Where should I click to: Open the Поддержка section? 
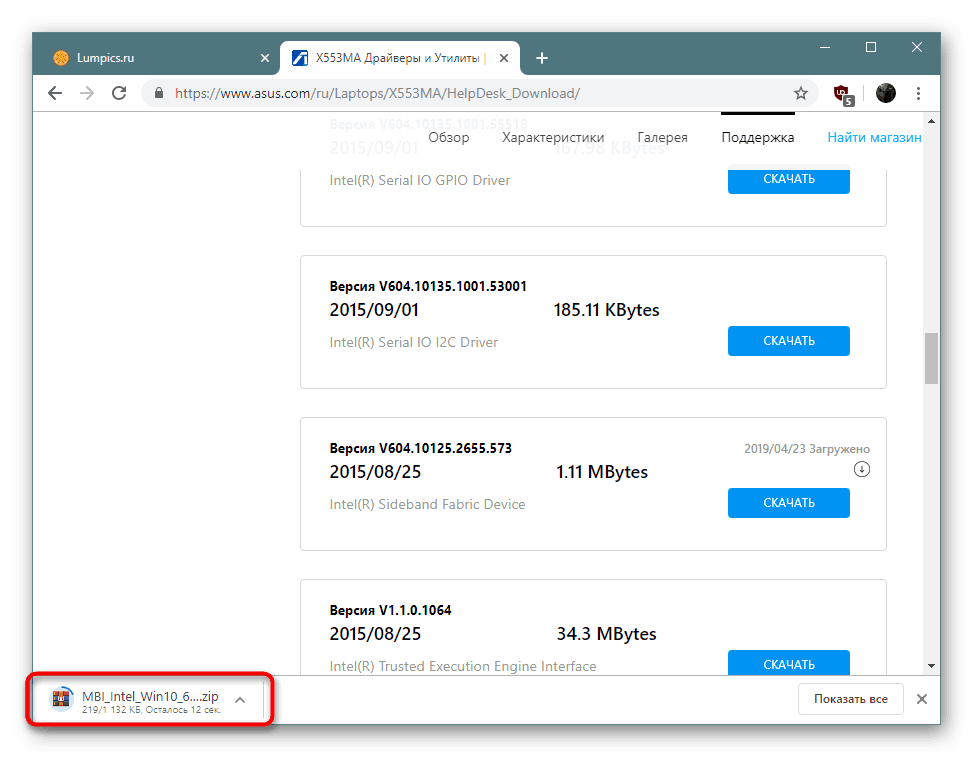pyautogui.click(x=758, y=137)
